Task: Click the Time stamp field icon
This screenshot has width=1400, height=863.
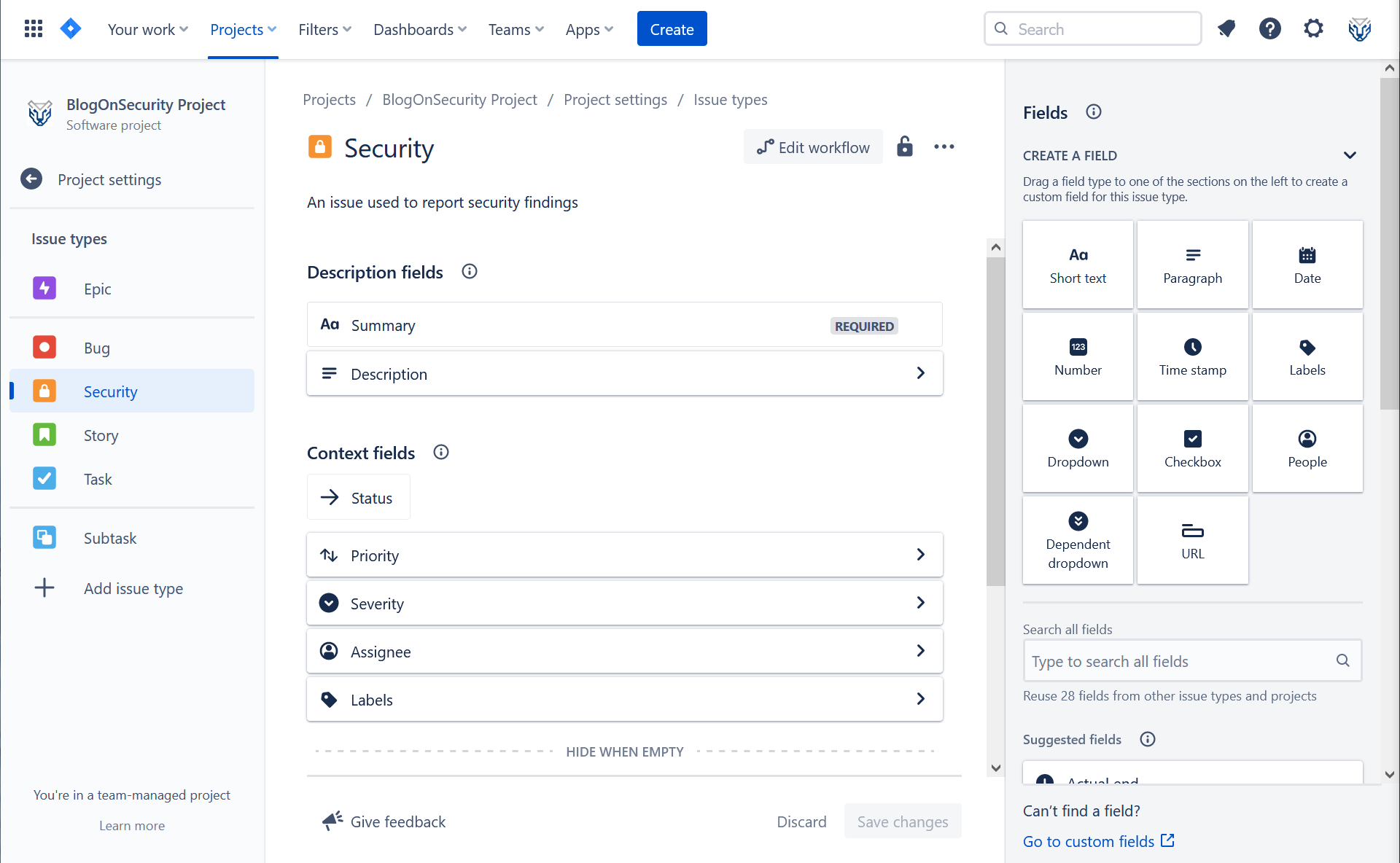Action: tap(1192, 348)
